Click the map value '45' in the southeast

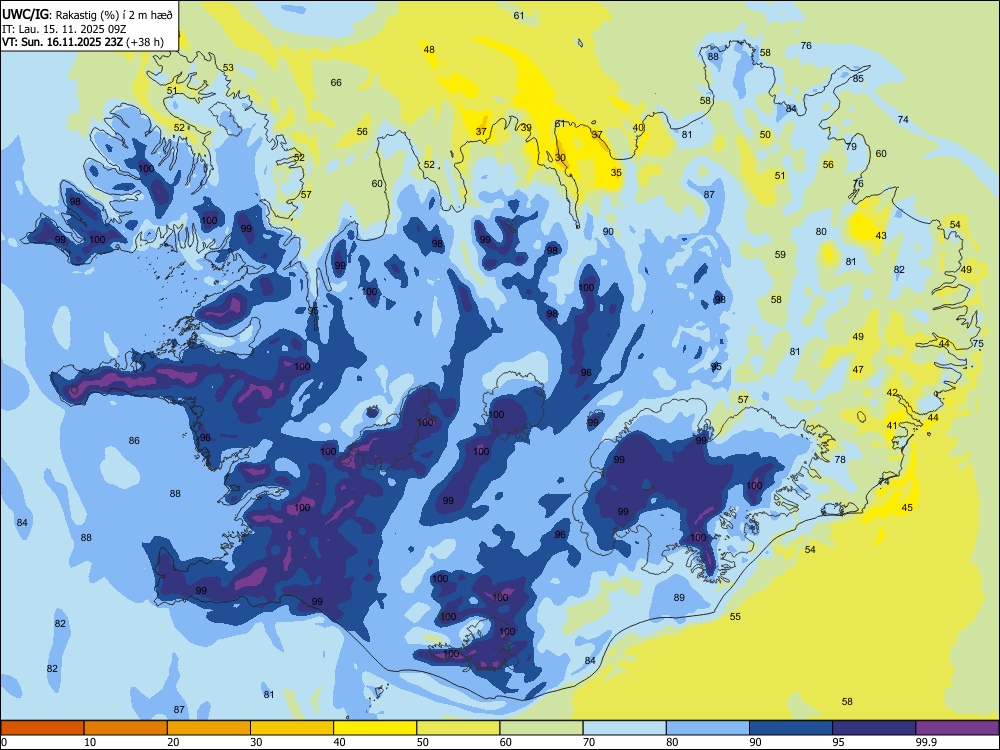(908, 508)
